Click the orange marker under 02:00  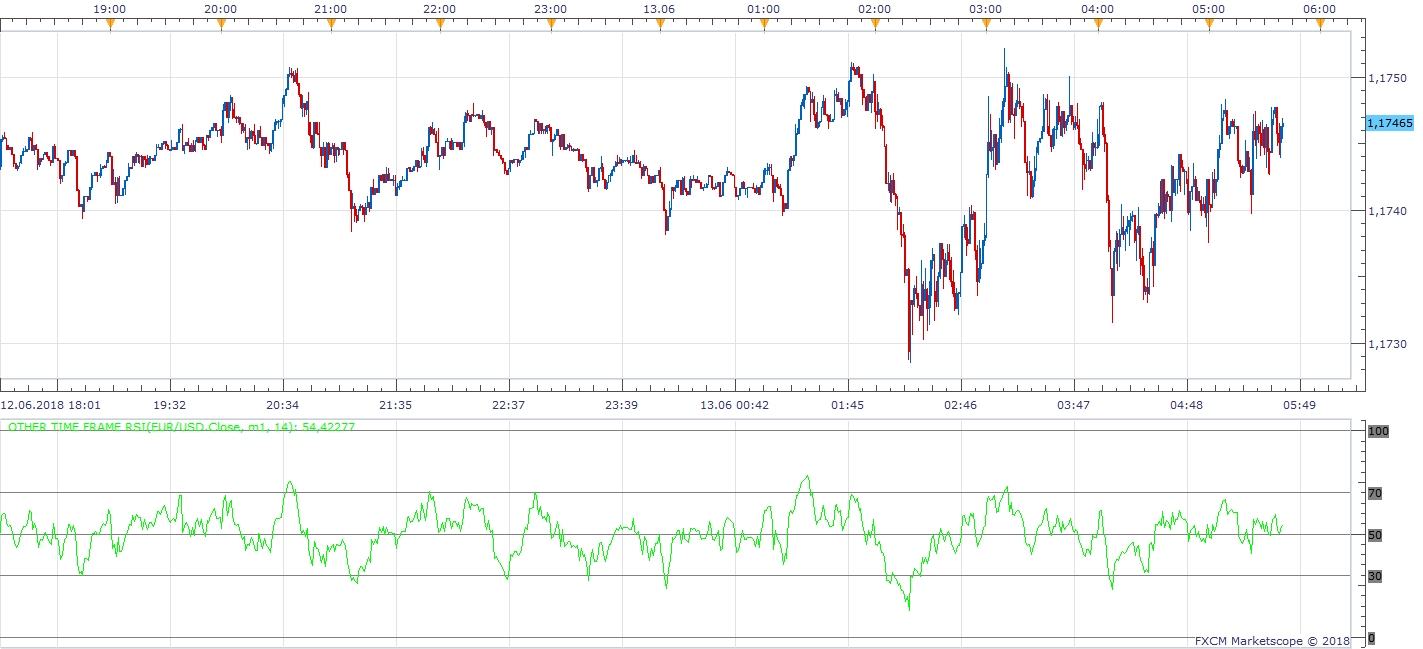coord(876,26)
